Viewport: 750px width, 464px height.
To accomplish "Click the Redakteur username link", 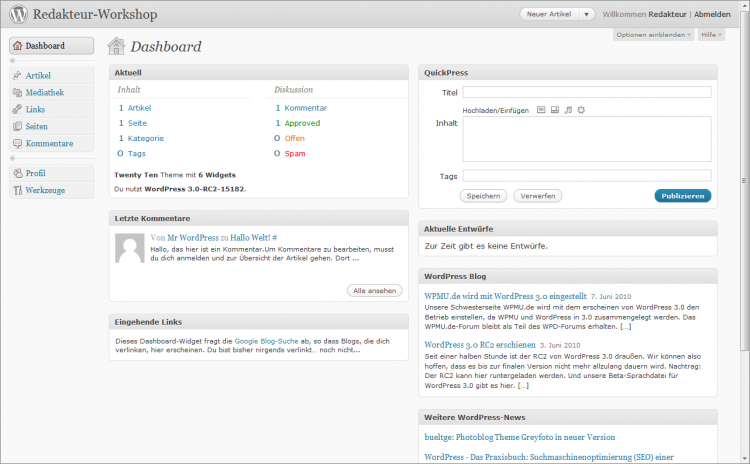I will tap(667, 14).
